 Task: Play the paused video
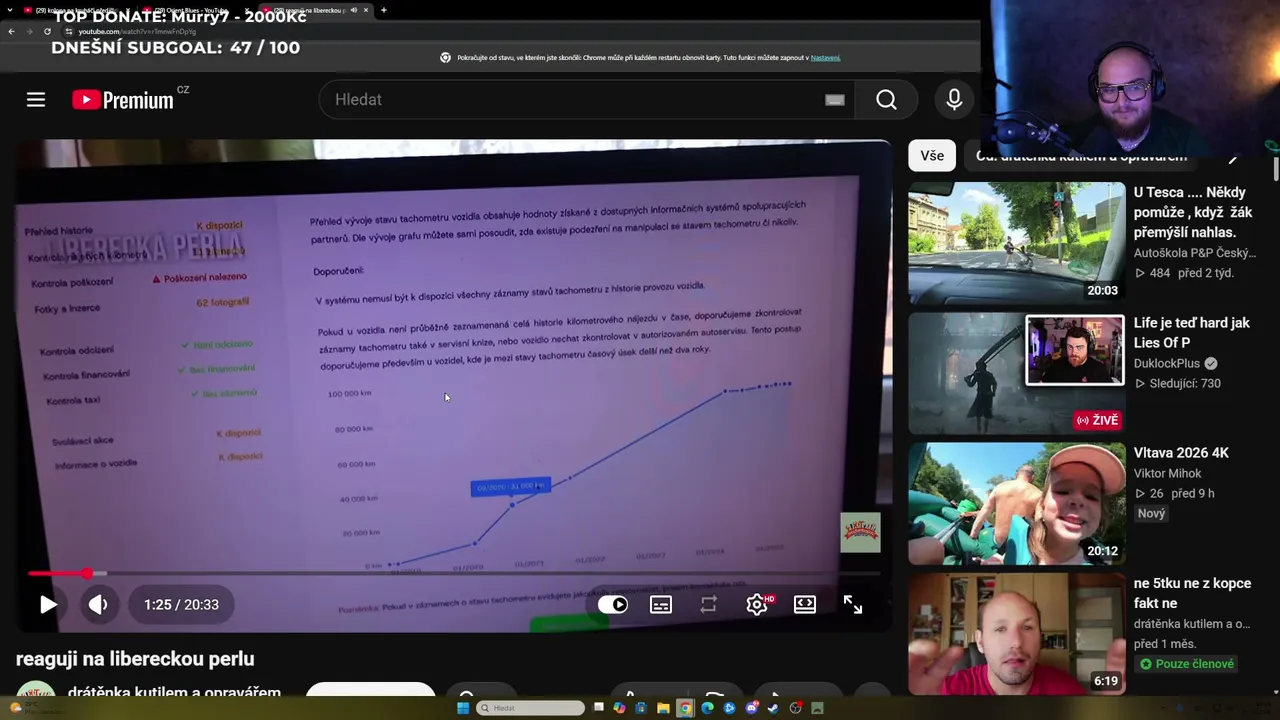pos(48,604)
